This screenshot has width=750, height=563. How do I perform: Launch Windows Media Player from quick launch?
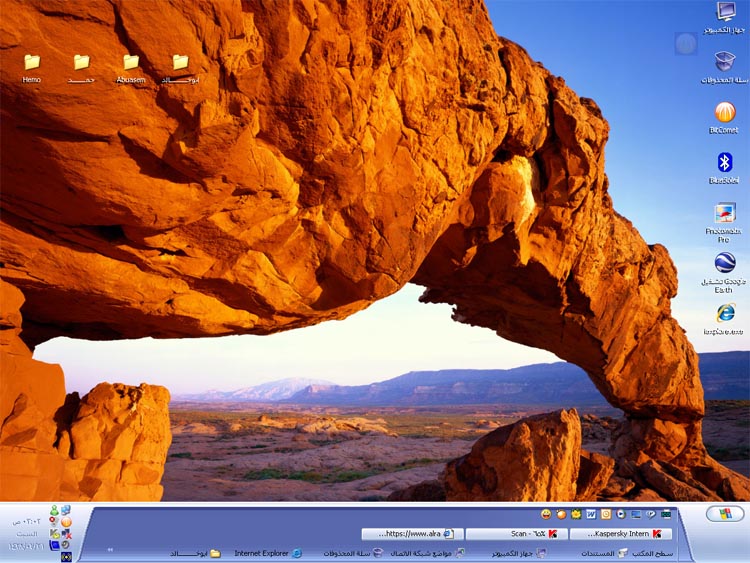click(621, 514)
